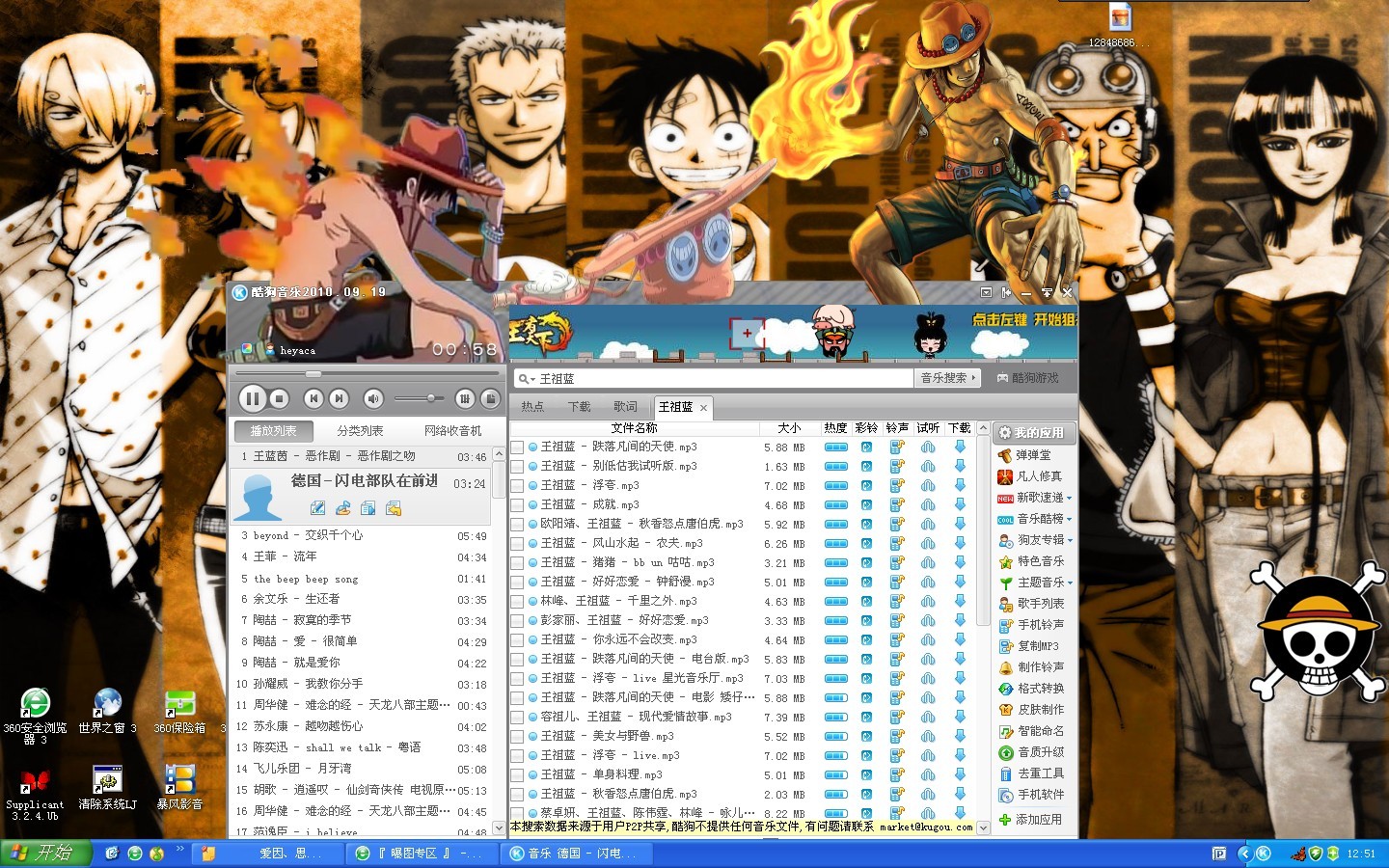Open 凡人修真 app in sidebar
The height and width of the screenshot is (868, 1389).
tap(1029, 476)
